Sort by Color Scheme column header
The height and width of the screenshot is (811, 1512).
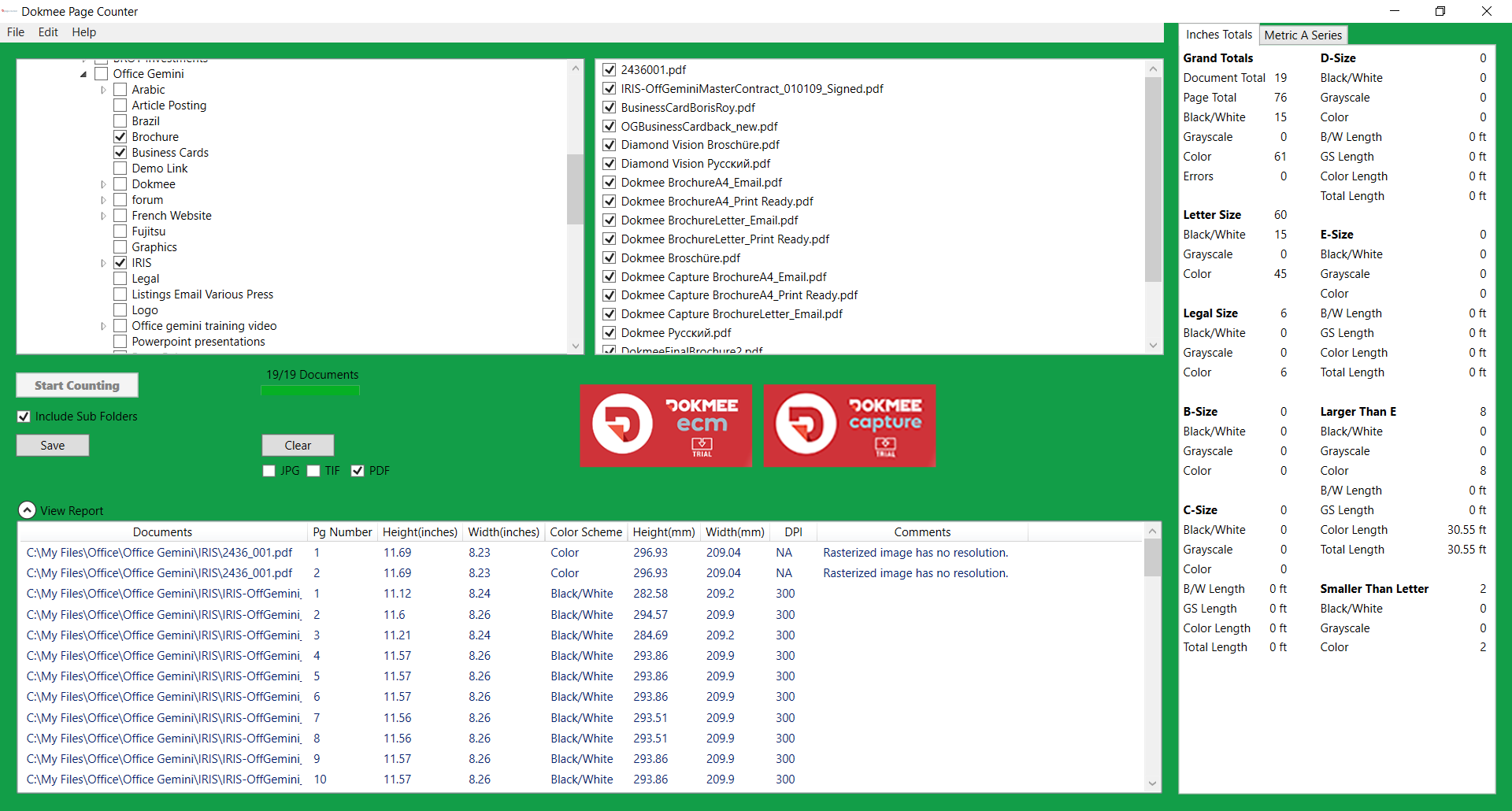[585, 532]
